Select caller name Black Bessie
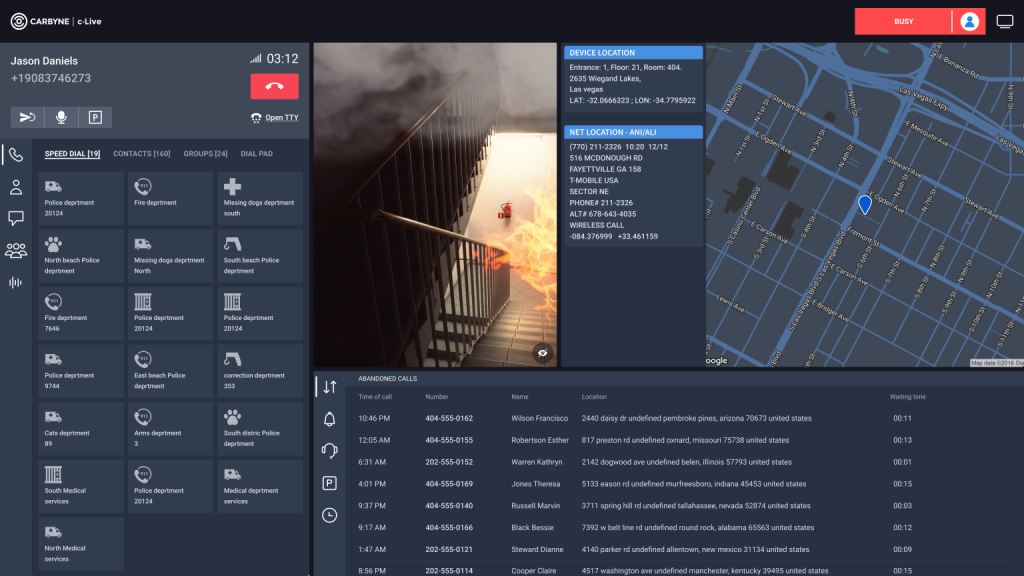 click(532, 528)
